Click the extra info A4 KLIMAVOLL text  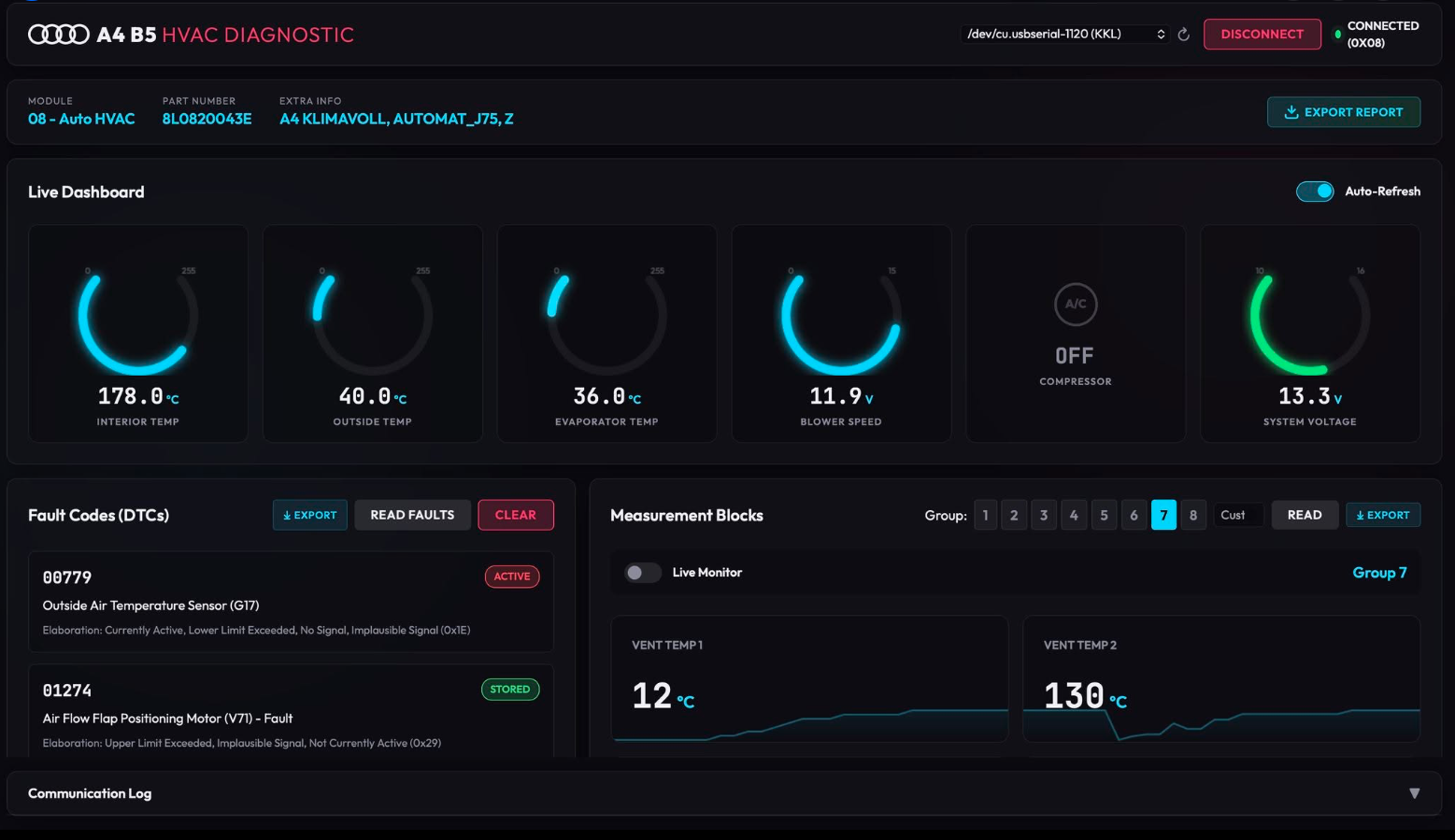pos(396,119)
